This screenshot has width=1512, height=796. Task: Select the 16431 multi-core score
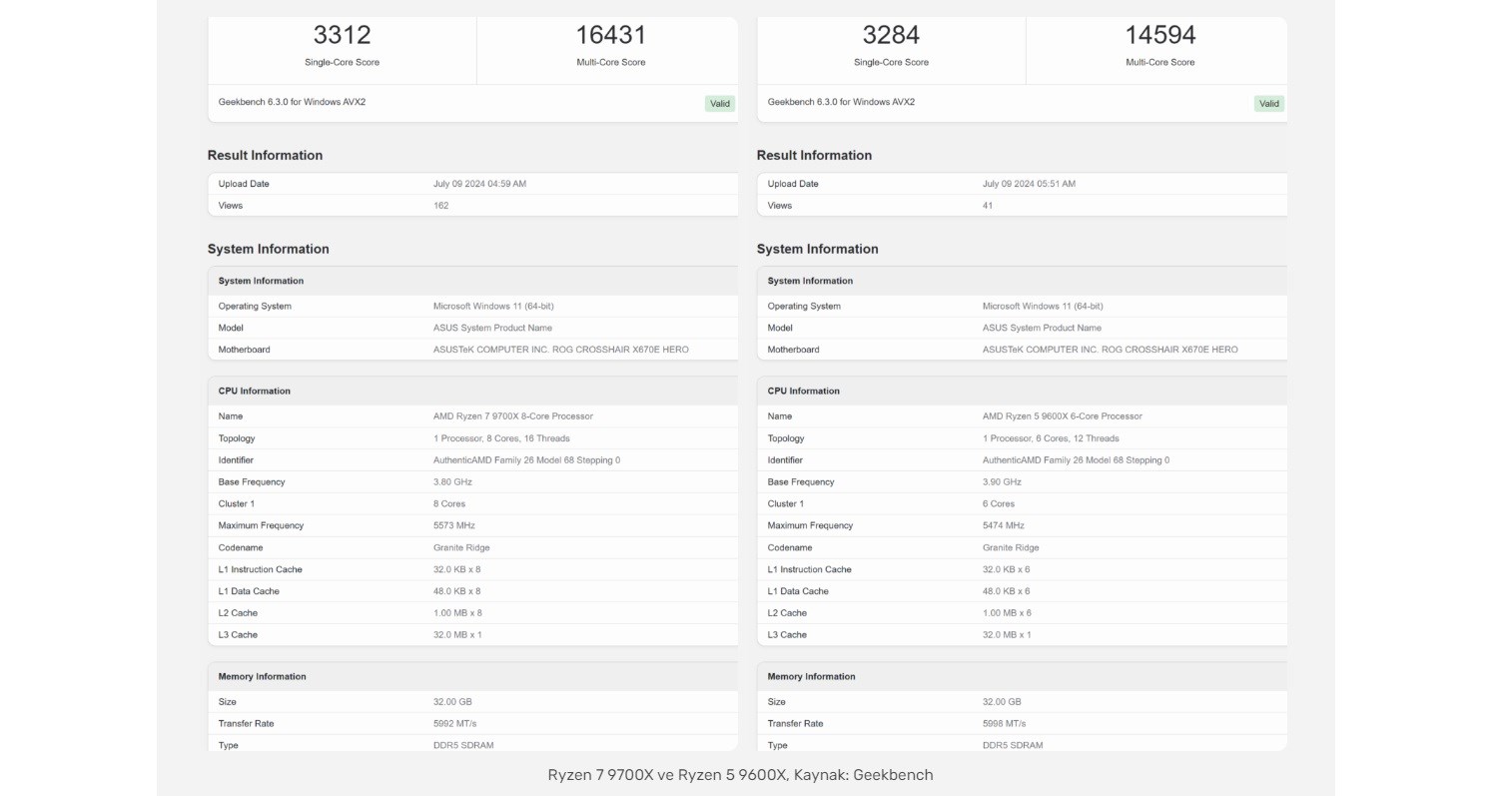click(610, 35)
